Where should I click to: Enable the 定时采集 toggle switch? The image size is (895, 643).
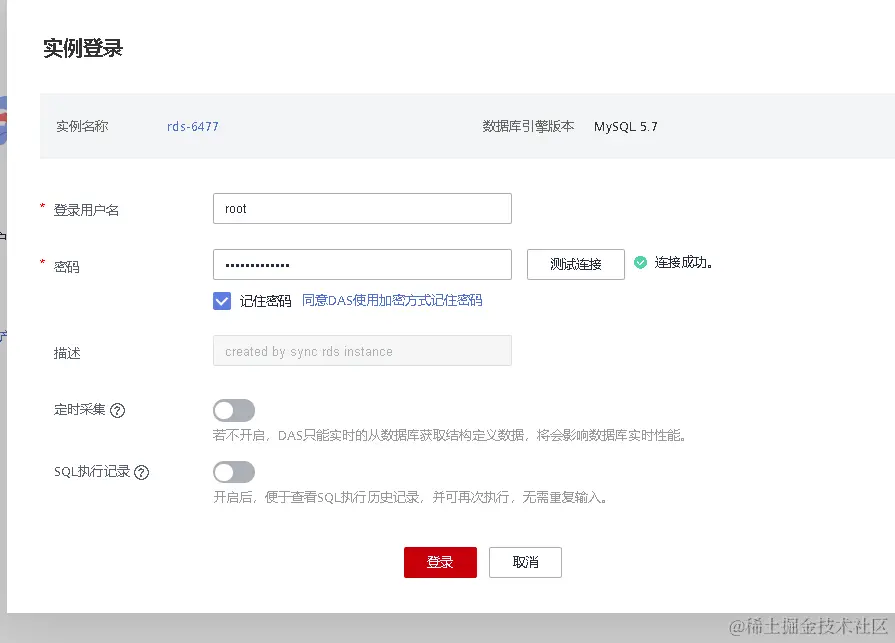click(x=234, y=410)
